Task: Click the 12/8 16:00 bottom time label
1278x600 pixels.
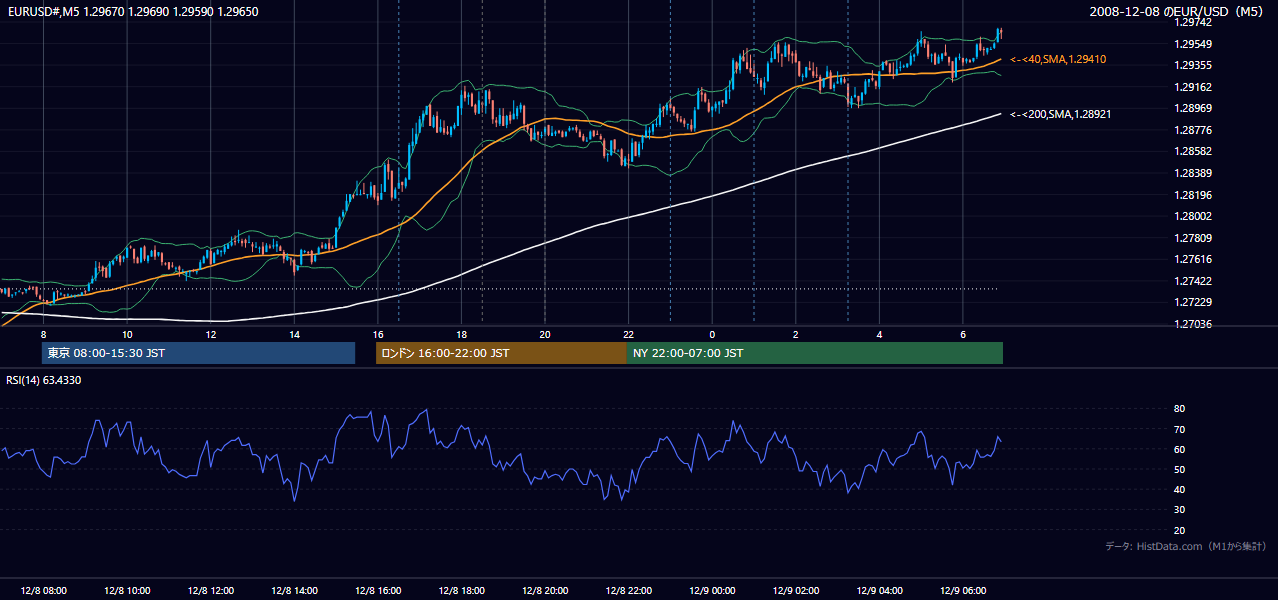Action: coord(378,591)
